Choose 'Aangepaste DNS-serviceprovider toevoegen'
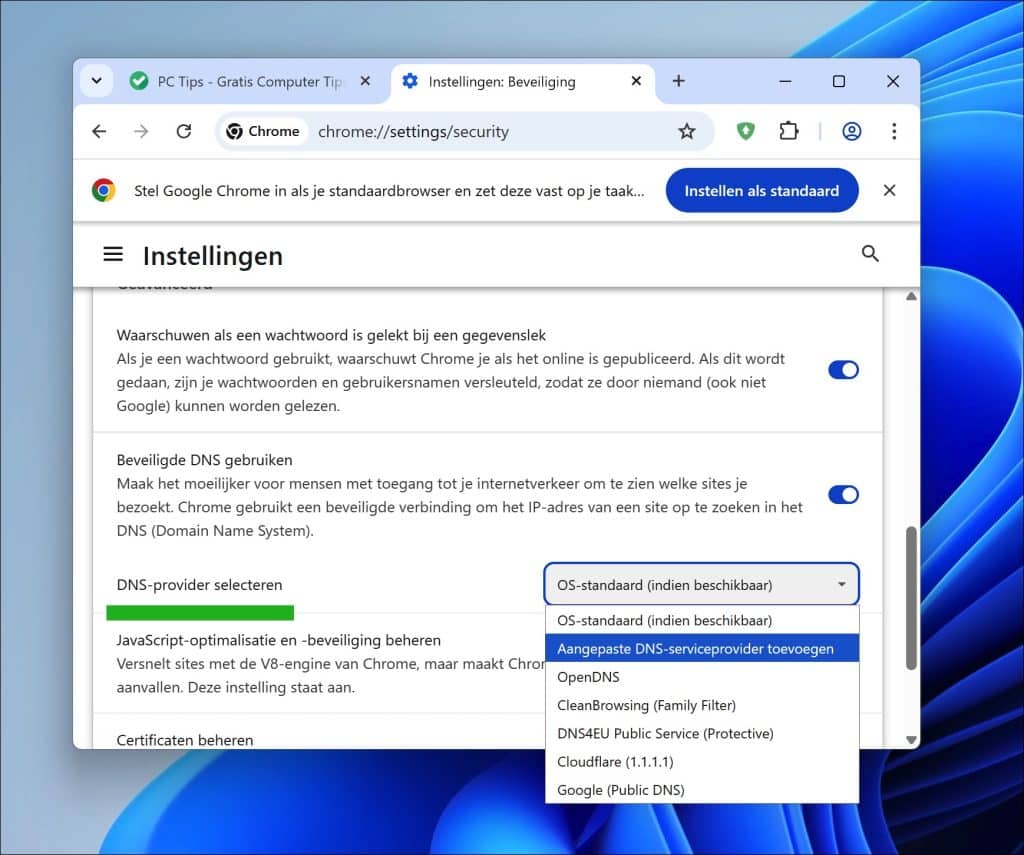Viewport: 1024px width, 855px height. [701, 648]
